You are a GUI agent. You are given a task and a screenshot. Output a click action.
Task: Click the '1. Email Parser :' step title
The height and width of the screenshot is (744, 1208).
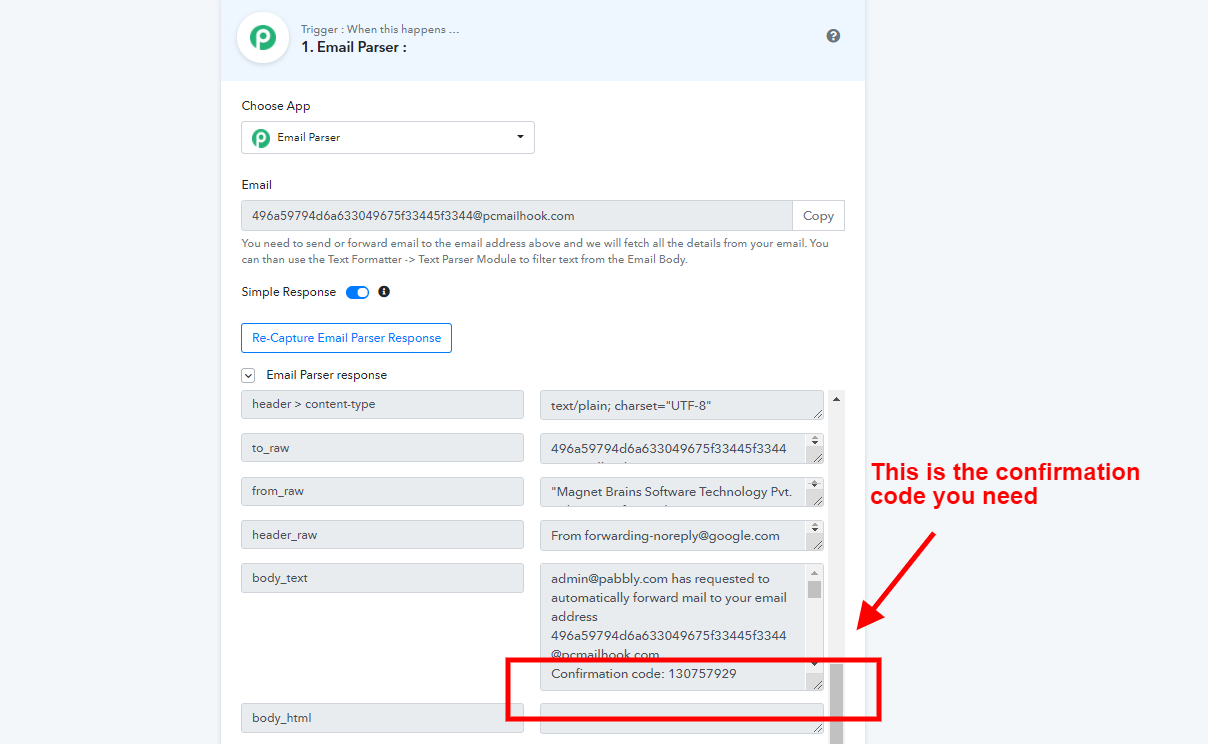coord(354,47)
